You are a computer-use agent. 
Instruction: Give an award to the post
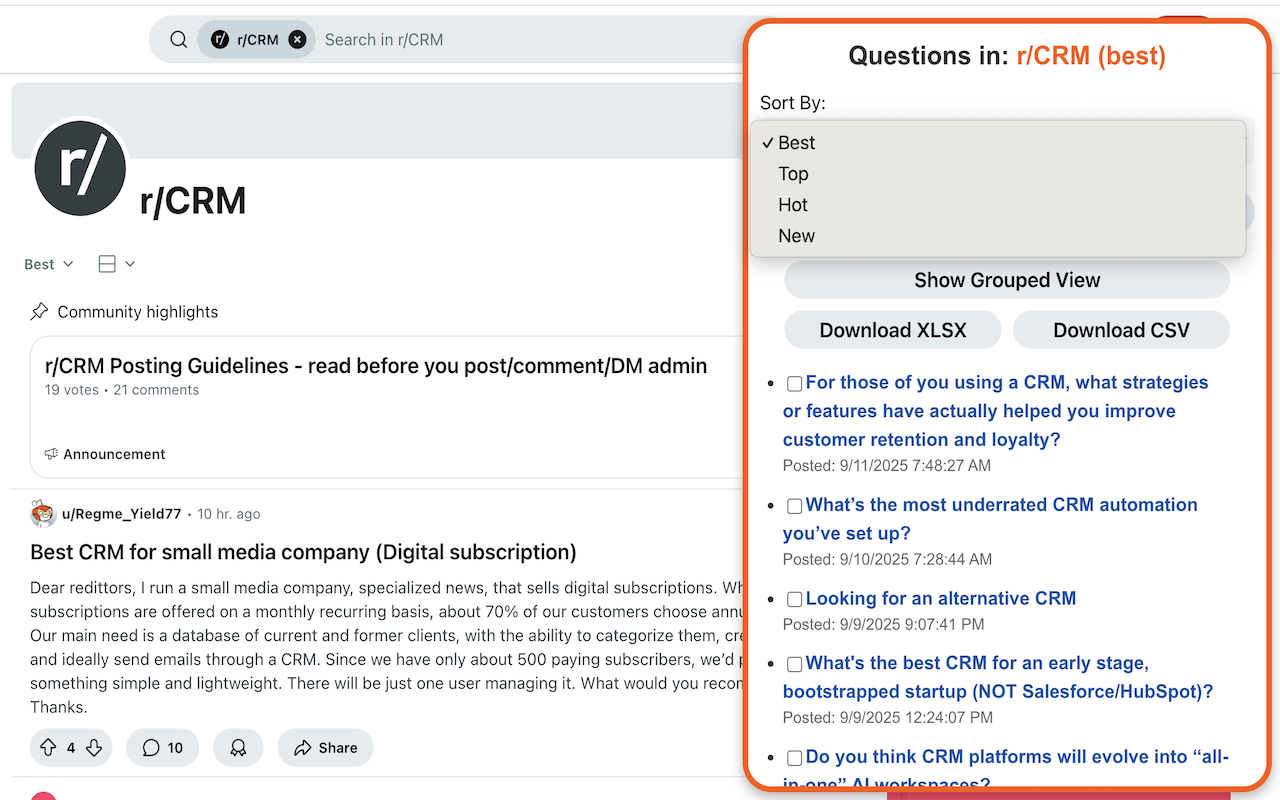tap(238, 748)
